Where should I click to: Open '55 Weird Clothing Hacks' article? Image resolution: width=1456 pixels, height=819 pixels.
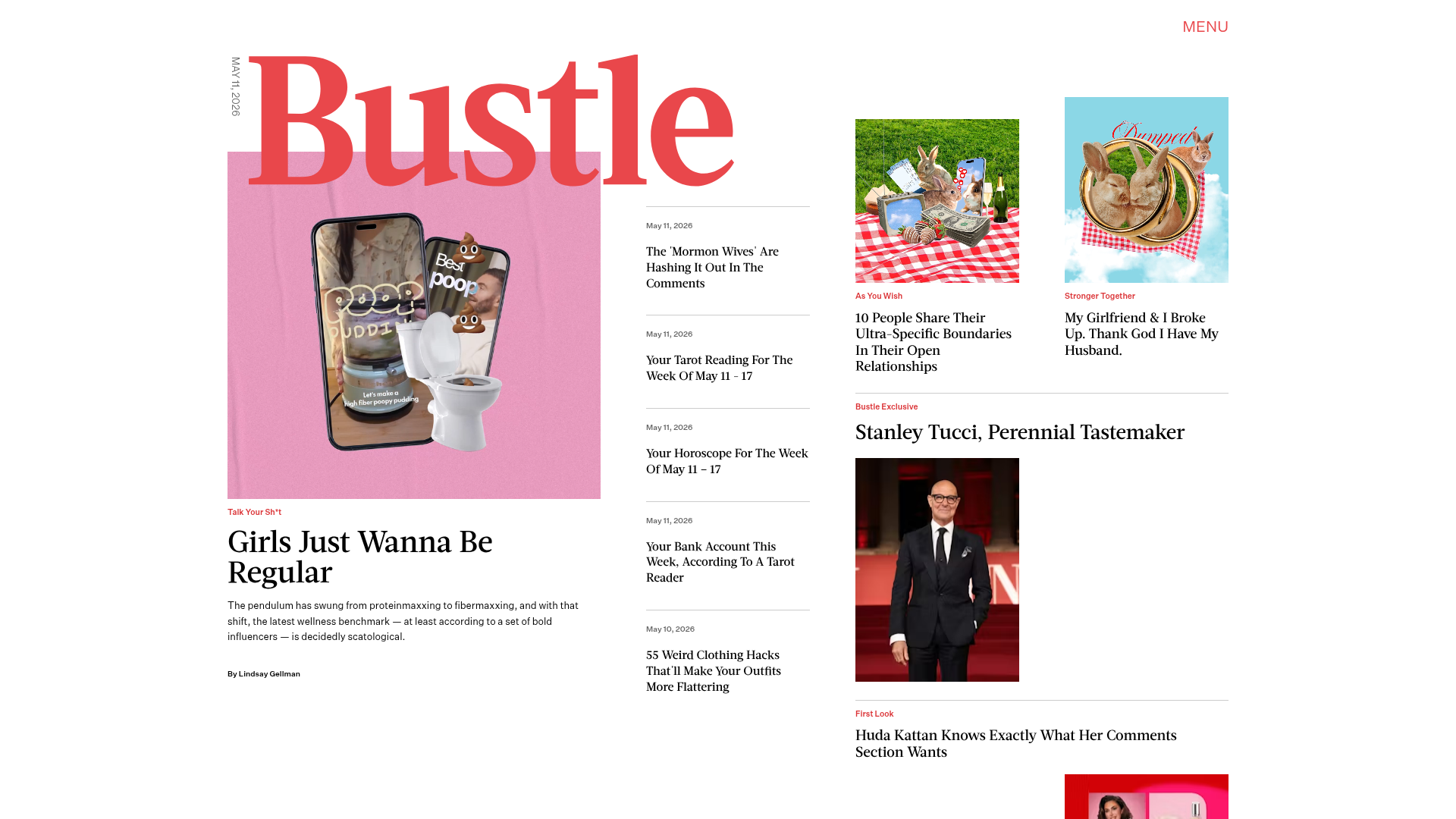tap(714, 670)
